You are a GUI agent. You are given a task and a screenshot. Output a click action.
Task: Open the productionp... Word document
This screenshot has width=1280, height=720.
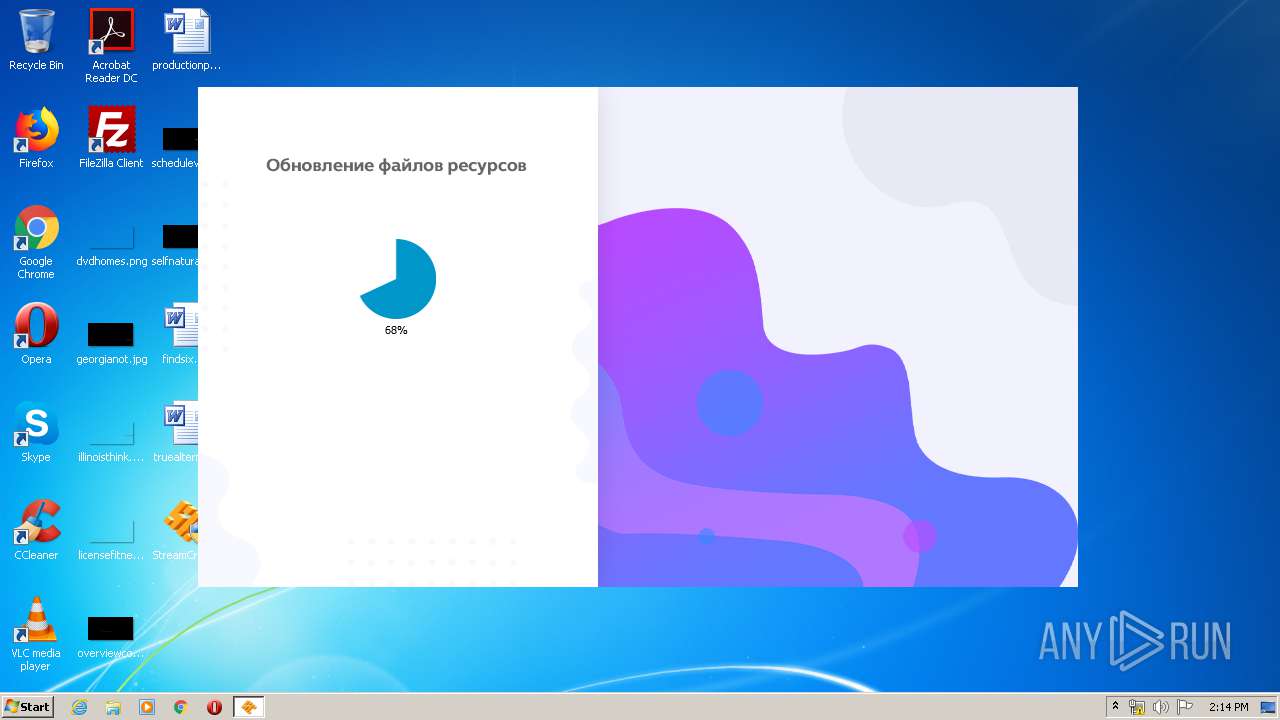186,40
